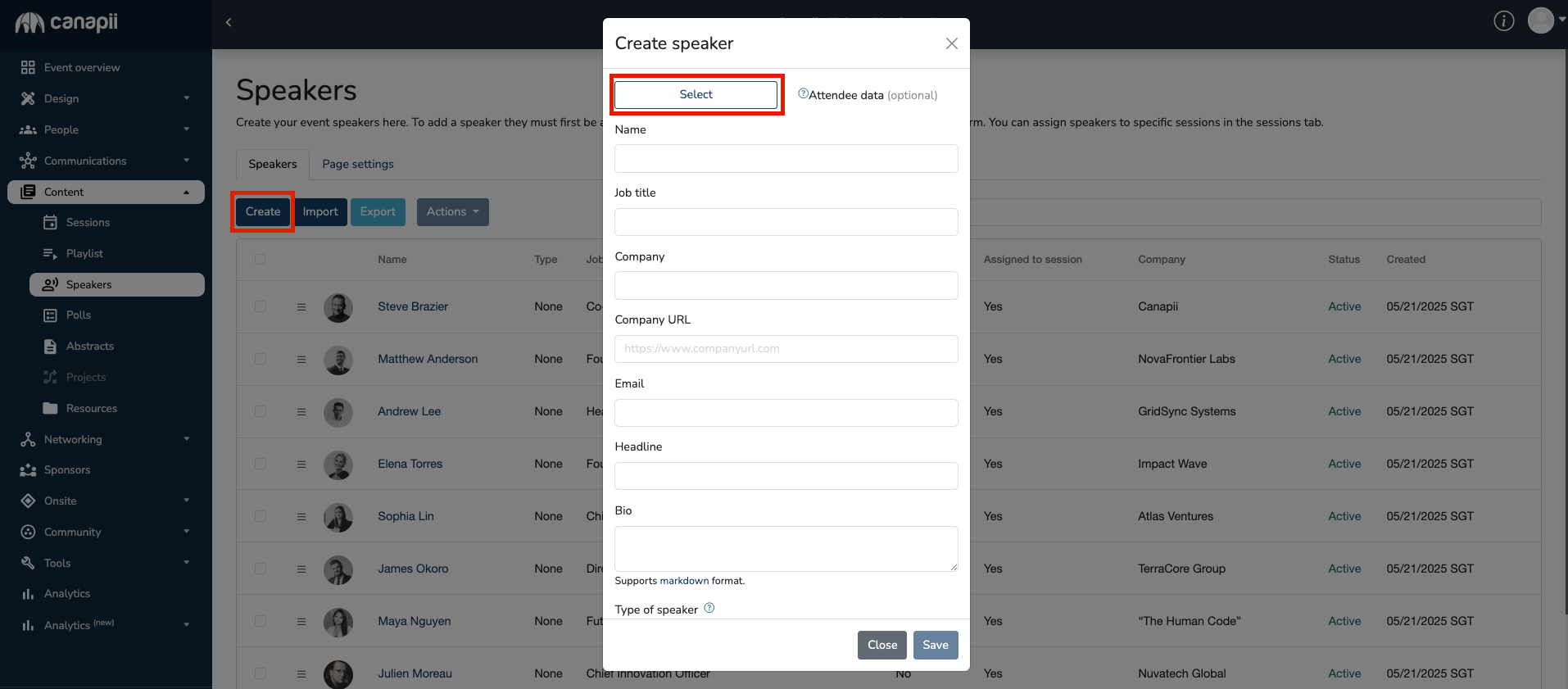Toggle the select-all checkbox in table header
This screenshot has width=1568, height=689.
[x=261, y=260]
